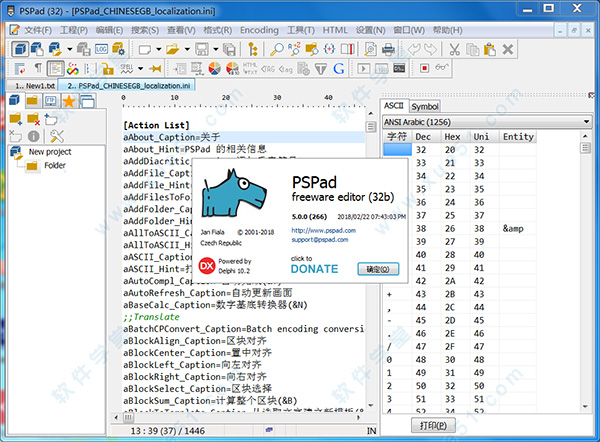This screenshot has width=600, height=442.
Task: Open the 编辑(E) menu
Action: [109, 30]
